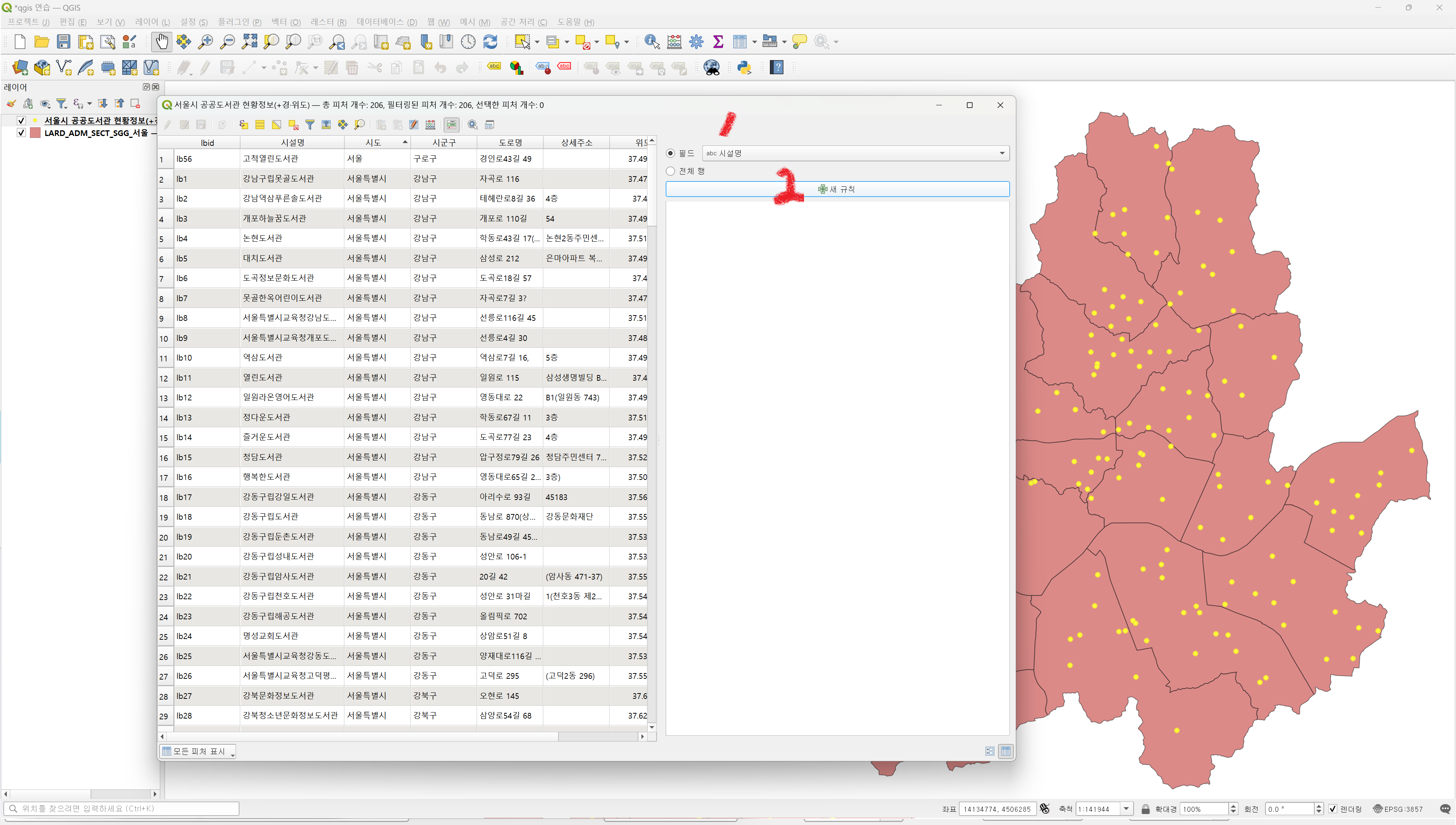1456x825 pixels.
Task: Open the Identify Features tool
Action: [x=651, y=41]
